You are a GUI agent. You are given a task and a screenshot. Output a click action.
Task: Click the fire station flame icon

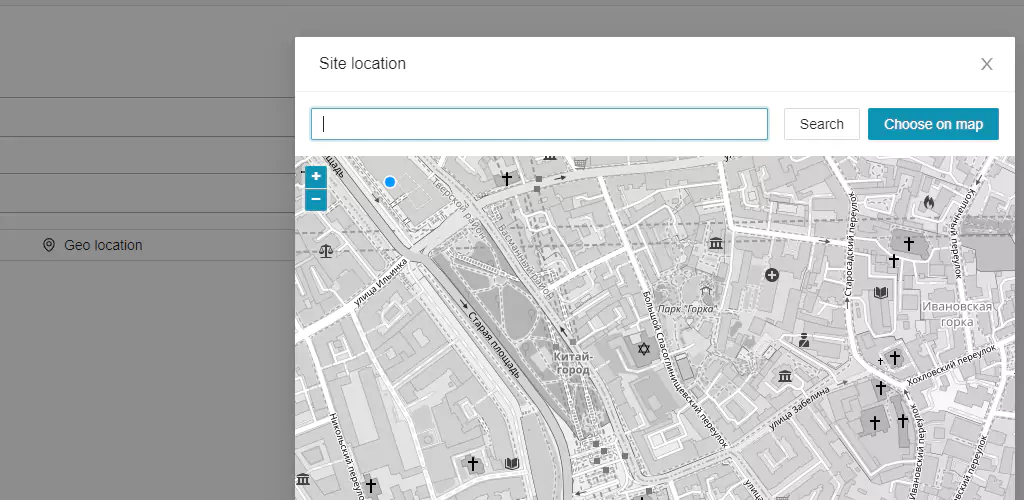[928, 203]
